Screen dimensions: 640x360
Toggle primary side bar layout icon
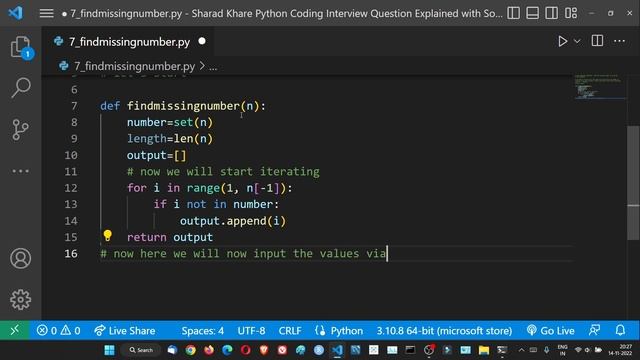point(513,13)
